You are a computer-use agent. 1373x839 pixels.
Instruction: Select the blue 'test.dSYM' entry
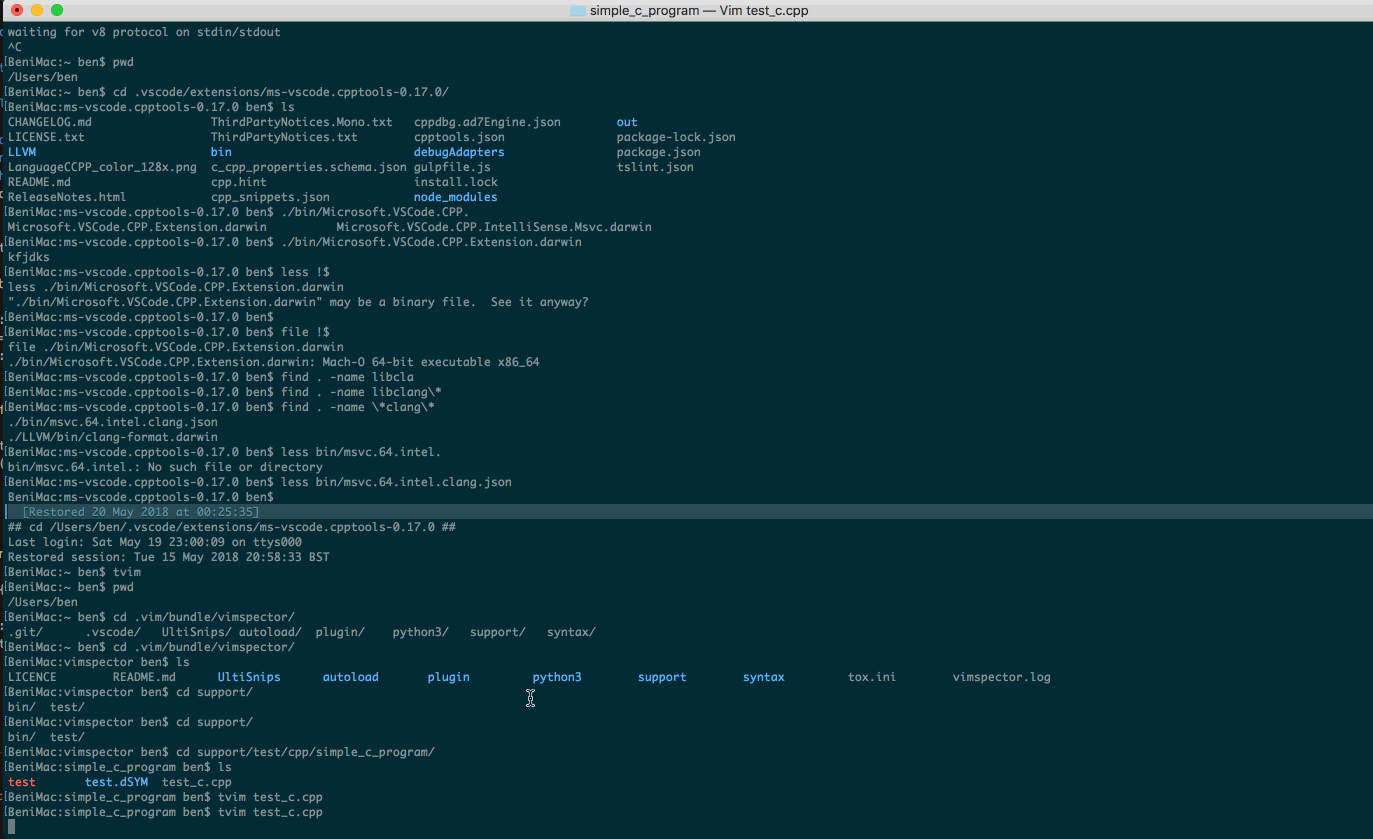pyautogui.click(x=116, y=782)
